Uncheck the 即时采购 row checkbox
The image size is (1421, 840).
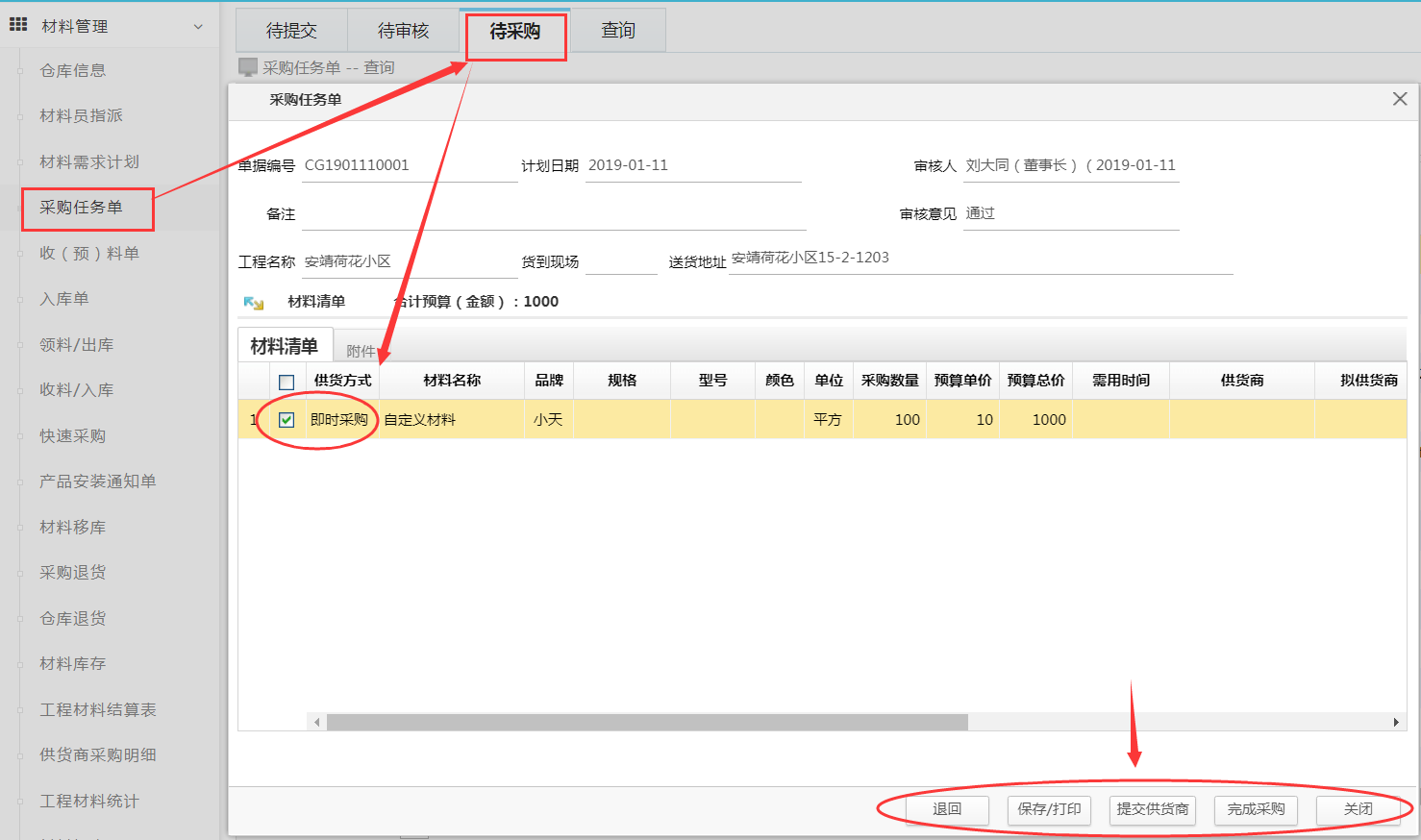(x=287, y=420)
